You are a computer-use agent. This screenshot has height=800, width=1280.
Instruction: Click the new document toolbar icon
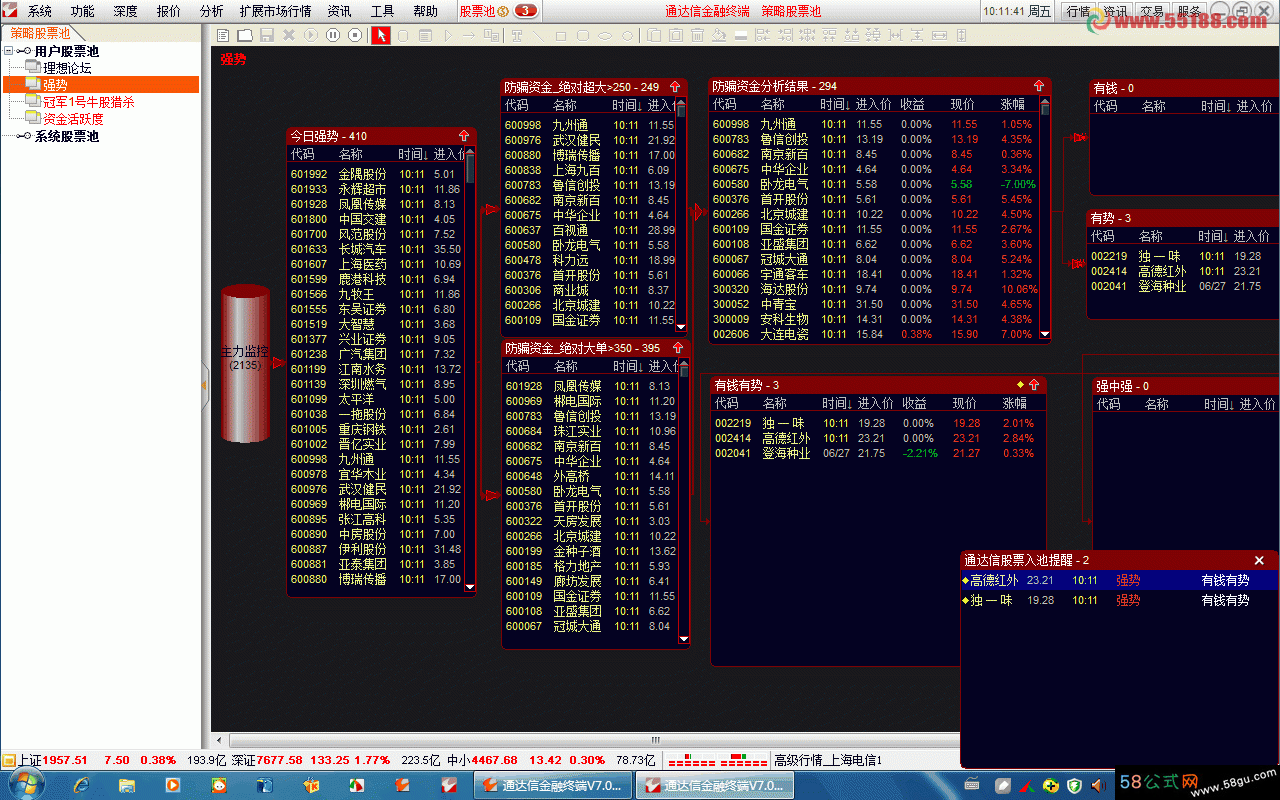(223, 35)
